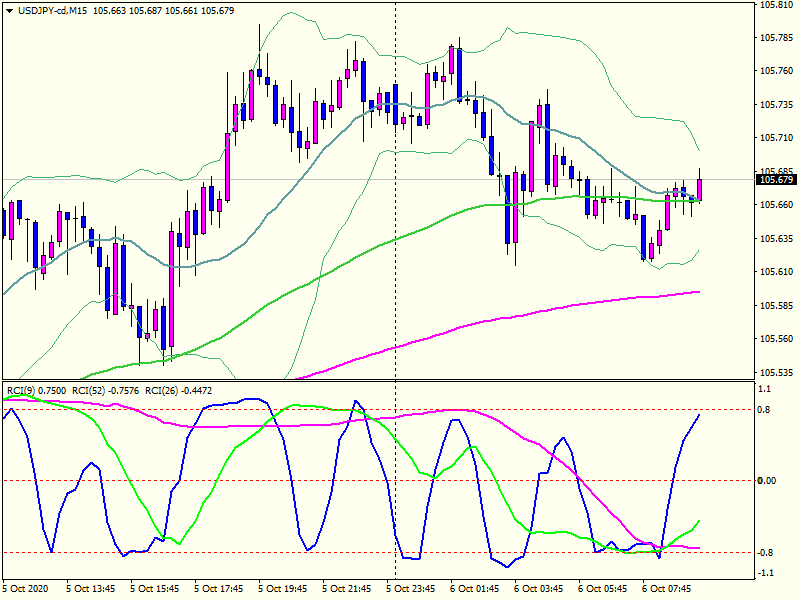Select the 5 Oct 15:45 time label
The image size is (800, 600).
(155, 588)
